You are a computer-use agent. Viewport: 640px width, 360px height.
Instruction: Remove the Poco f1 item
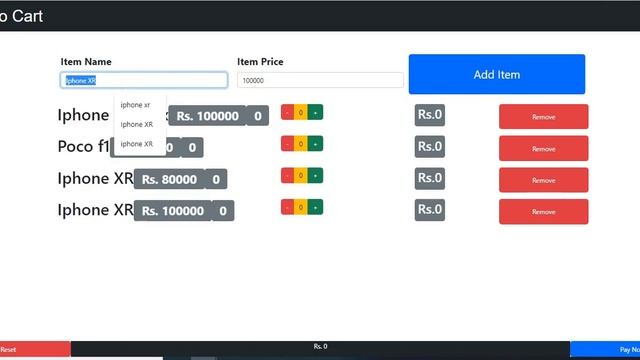544,149
